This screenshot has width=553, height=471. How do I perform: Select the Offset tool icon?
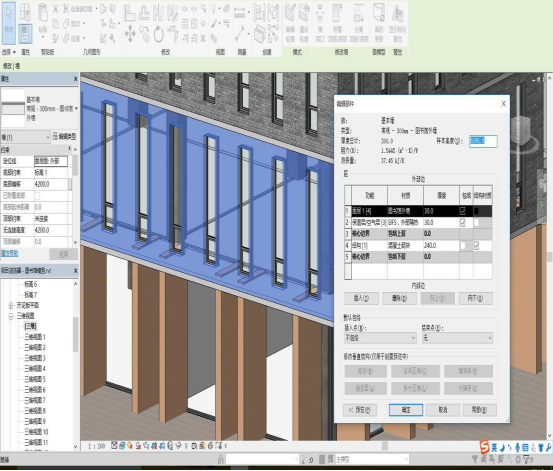144,12
